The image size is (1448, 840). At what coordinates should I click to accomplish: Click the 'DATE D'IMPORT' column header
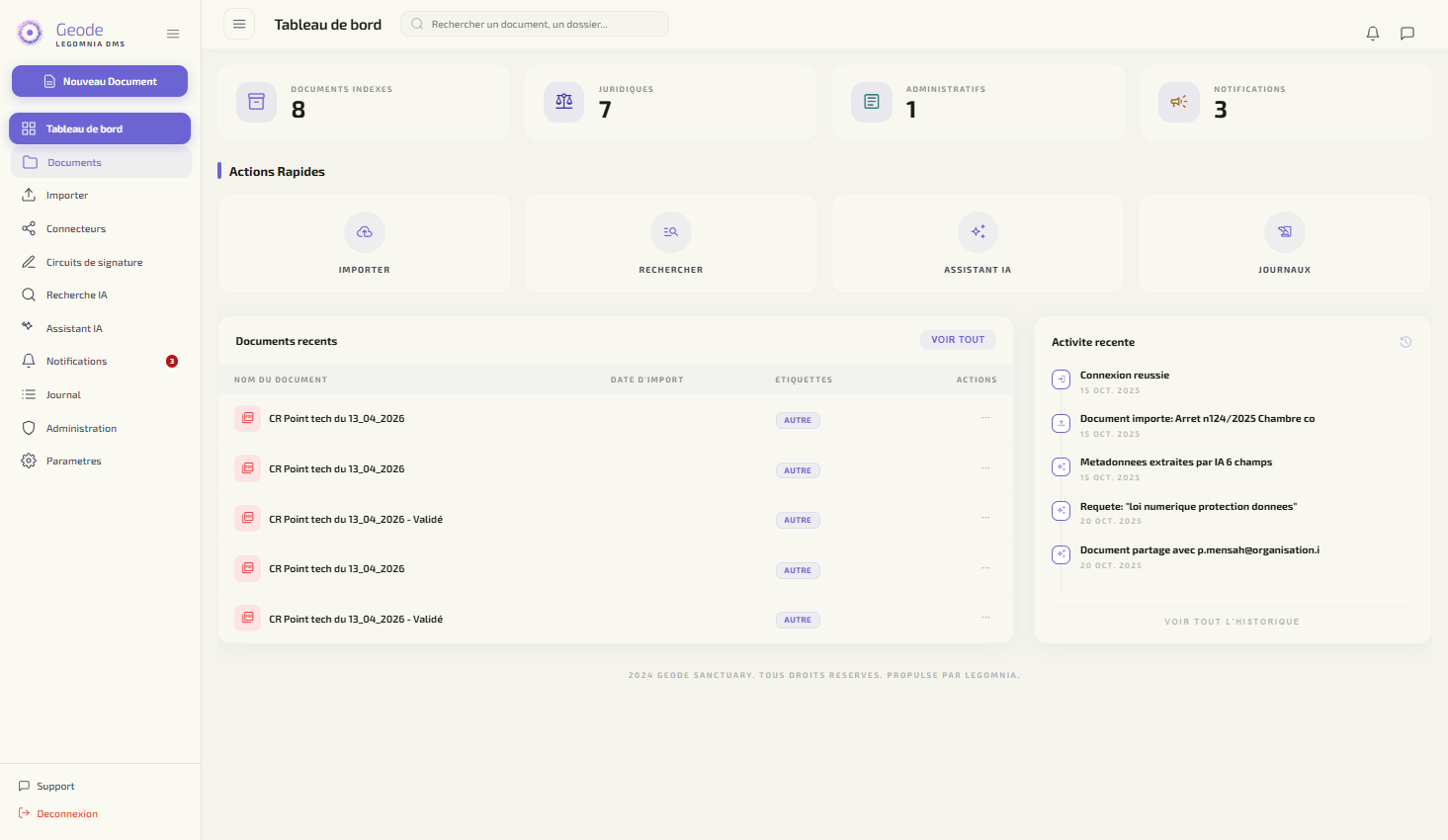tap(647, 379)
